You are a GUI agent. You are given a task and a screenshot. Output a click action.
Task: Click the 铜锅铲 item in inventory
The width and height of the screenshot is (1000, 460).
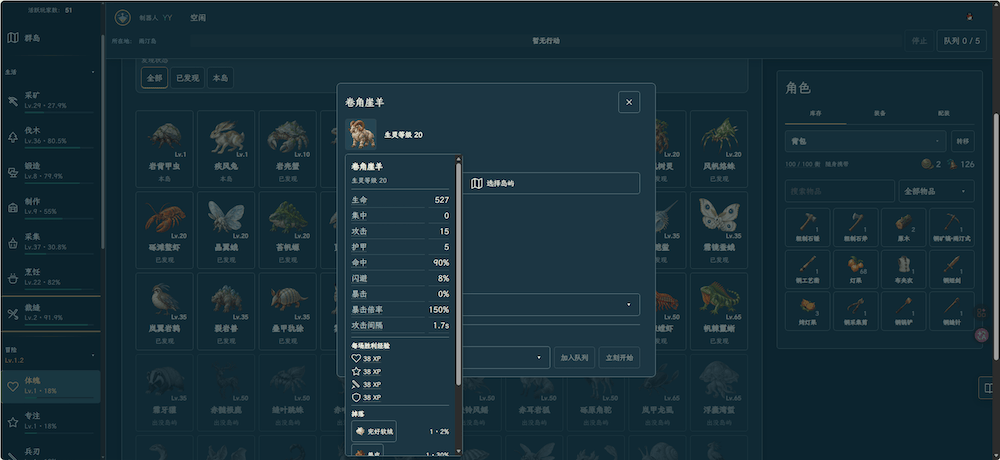pyautogui.click(x=903, y=311)
